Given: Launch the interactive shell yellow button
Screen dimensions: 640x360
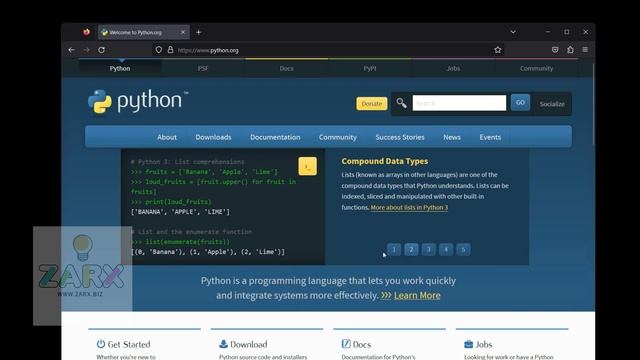Looking at the screenshot, I should tap(307, 166).
